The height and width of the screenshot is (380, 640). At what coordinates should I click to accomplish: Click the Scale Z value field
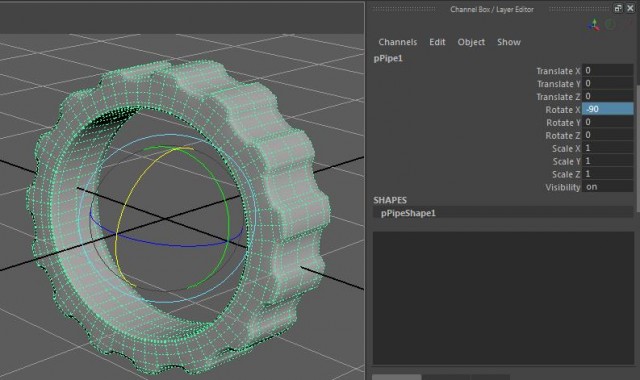coord(608,173)
